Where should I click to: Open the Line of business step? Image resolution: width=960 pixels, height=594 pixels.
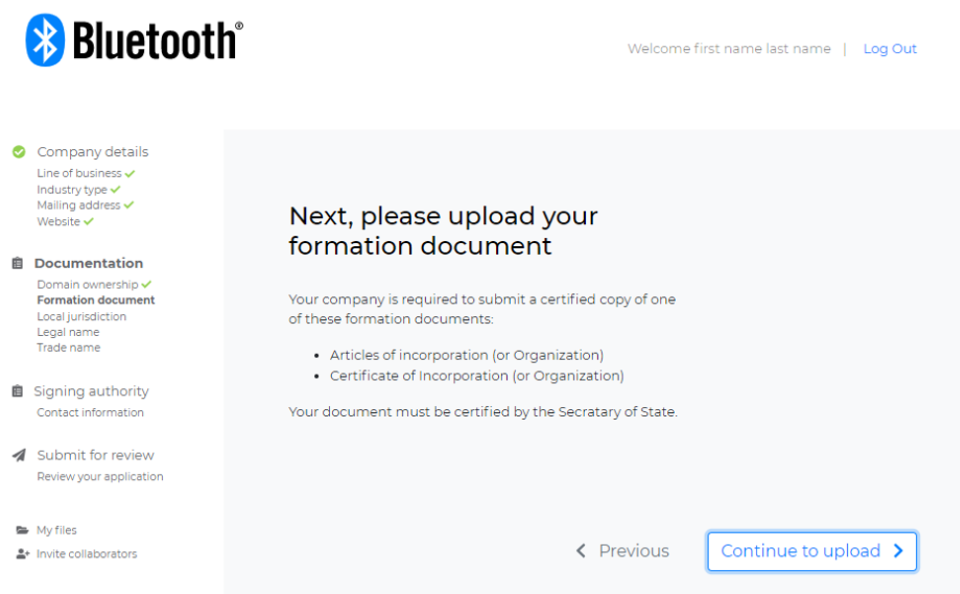click(79, 173)
